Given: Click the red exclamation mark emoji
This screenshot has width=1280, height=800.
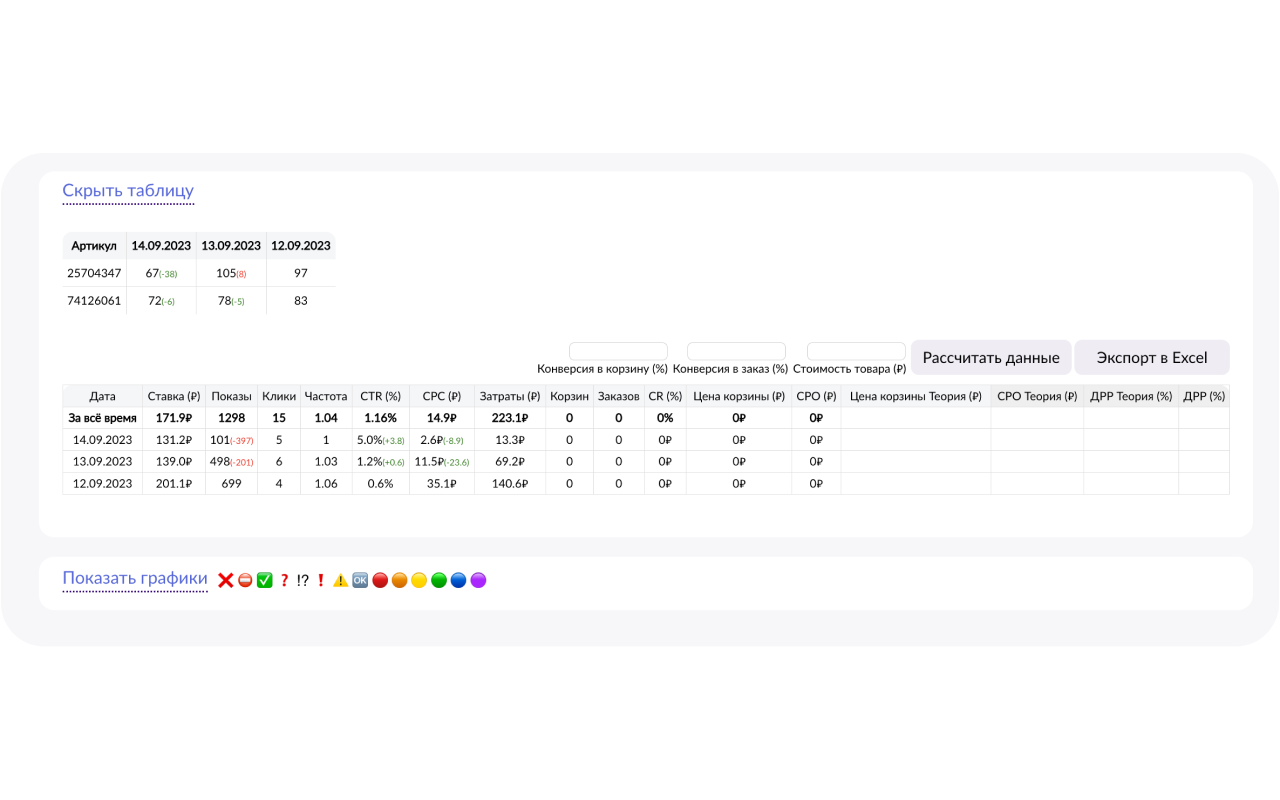Looking at the screenshot, I should point(321,580).
